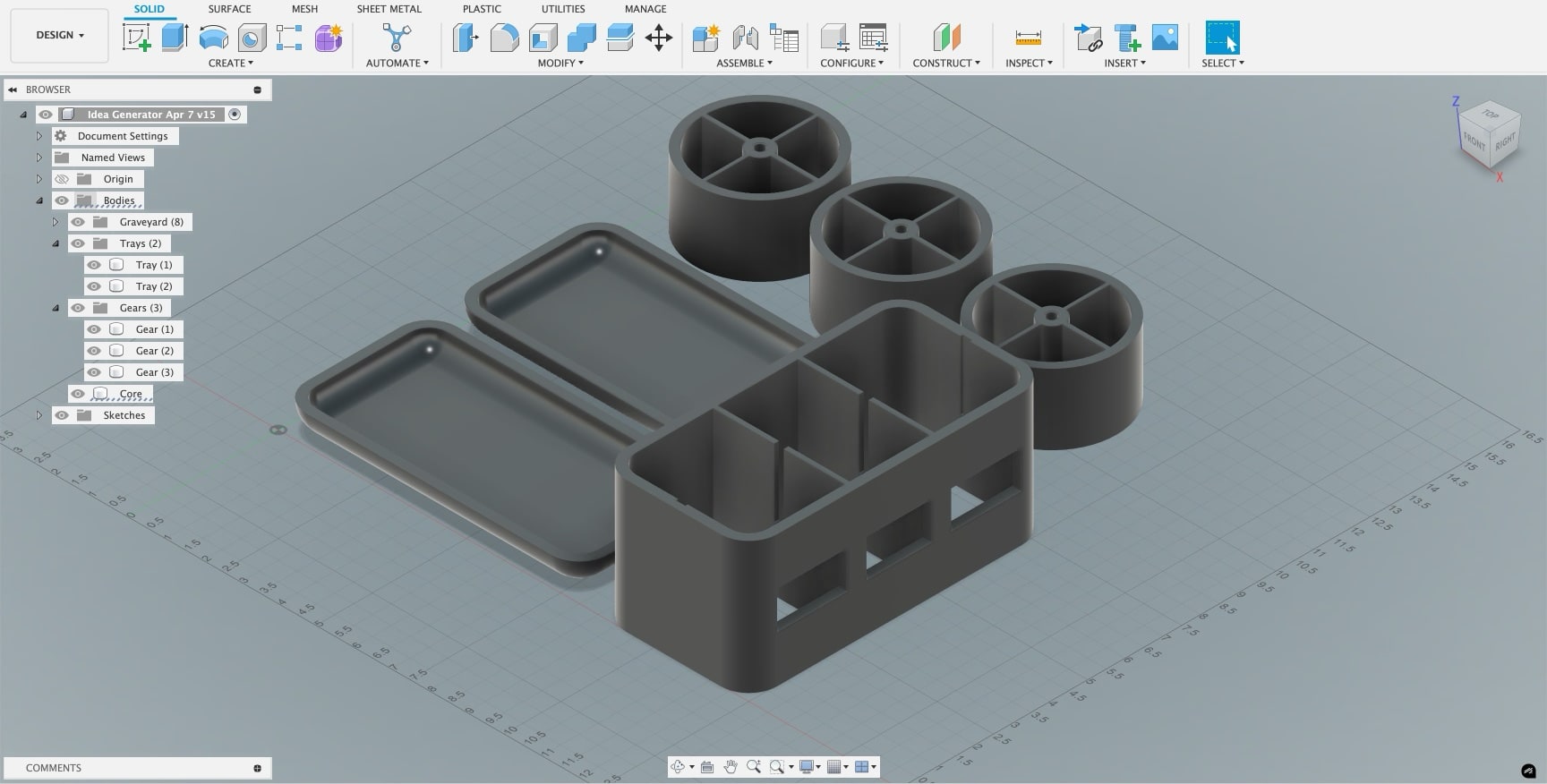Screen dimensions: 1547x784
Task: Select the Create Sketch tool
Action: 136,38
